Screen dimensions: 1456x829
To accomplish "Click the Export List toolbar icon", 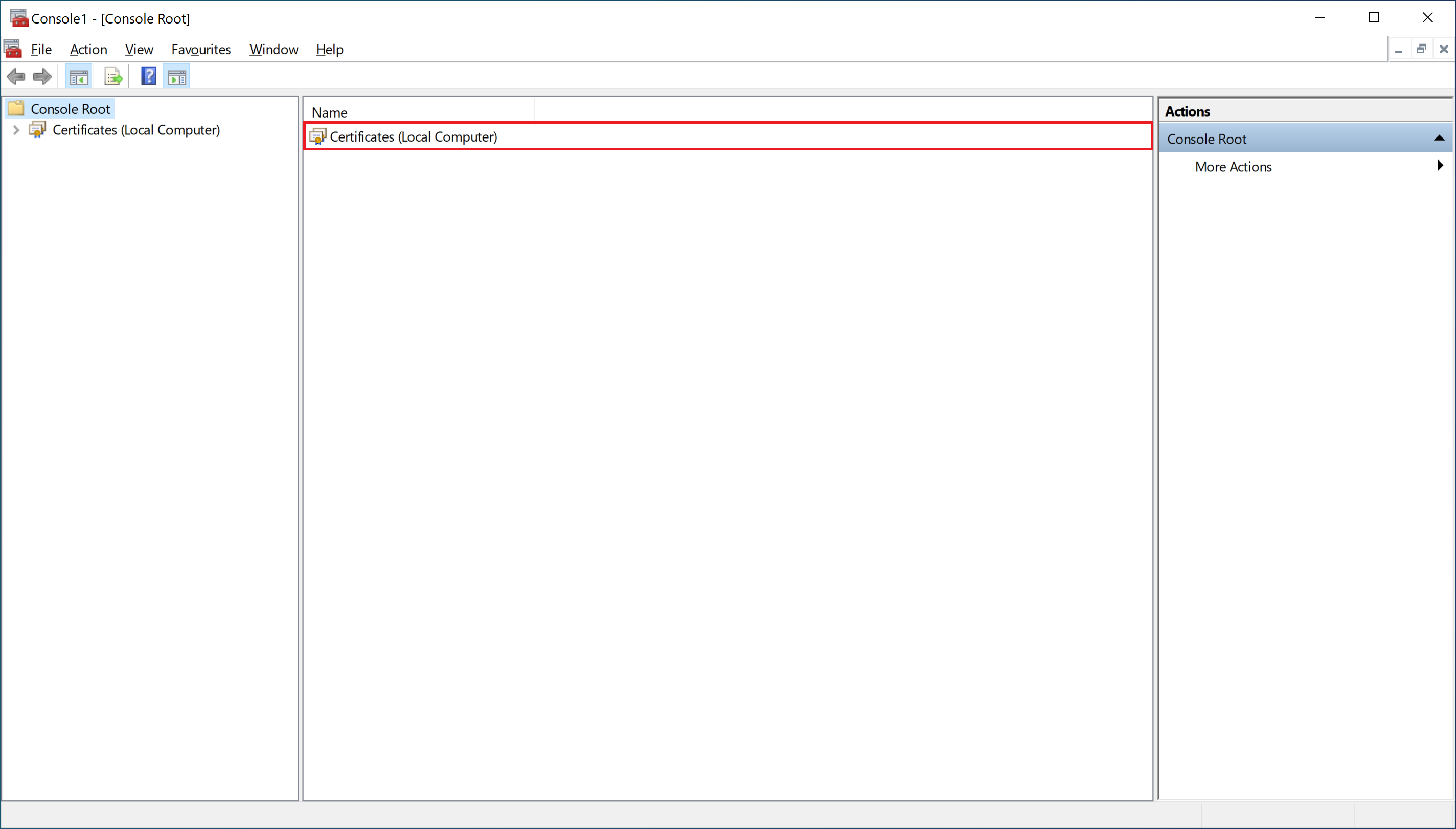I will point(113,76).
